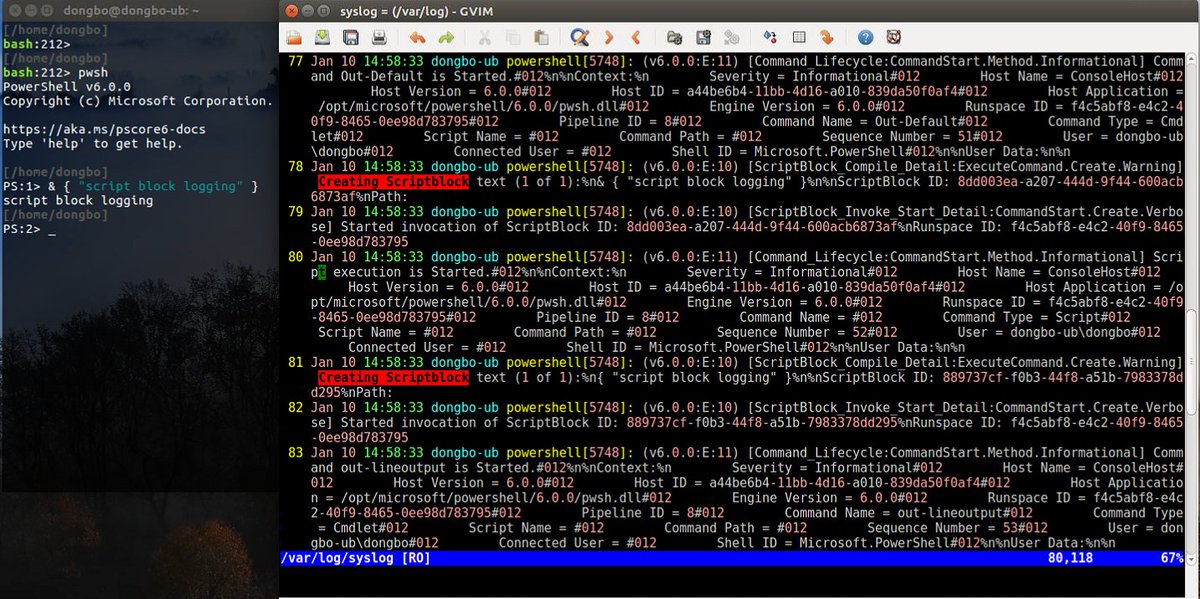Click the Open file toolbar icon

[294, 38]
